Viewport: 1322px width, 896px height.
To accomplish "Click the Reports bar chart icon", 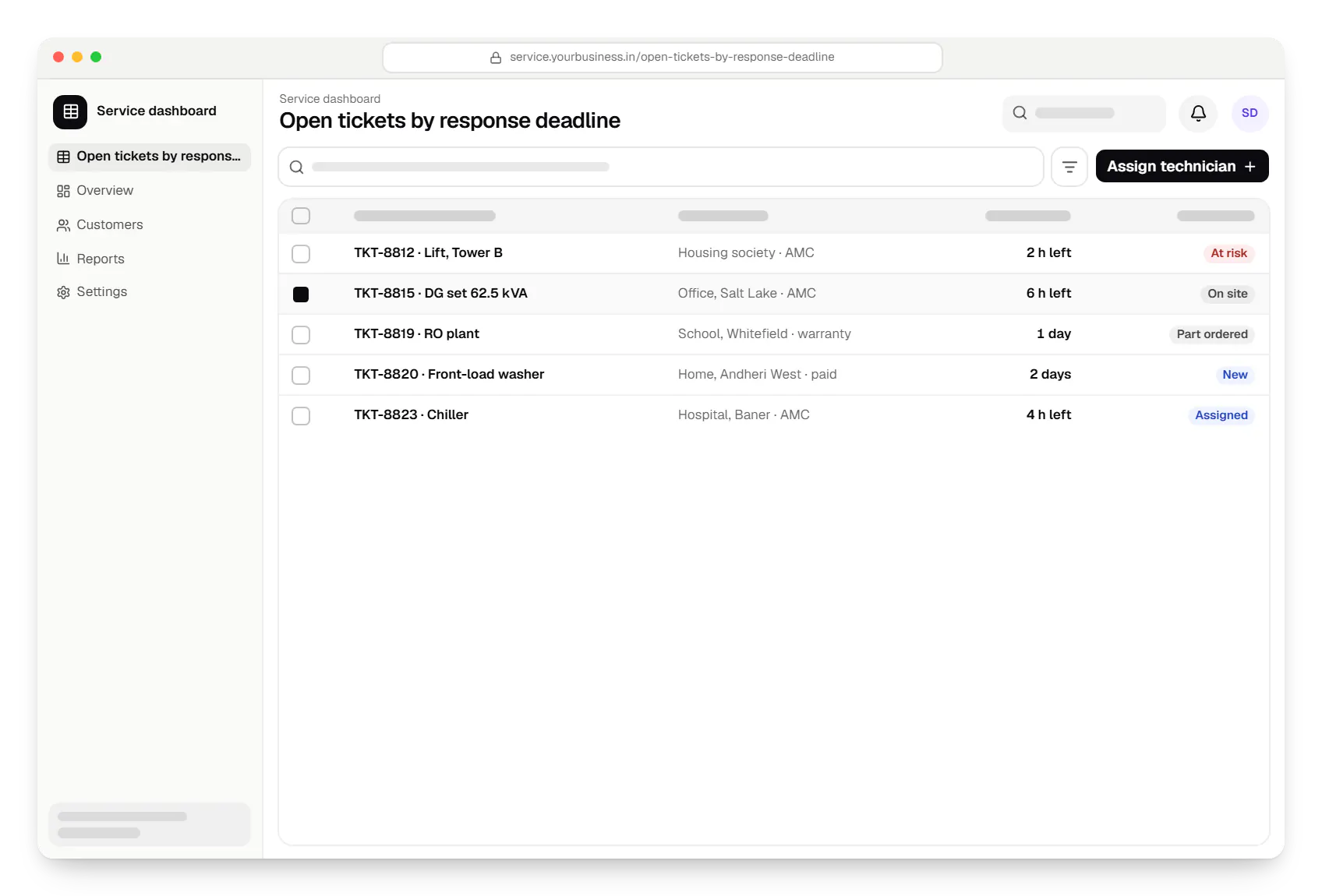I will pos(63,259).
